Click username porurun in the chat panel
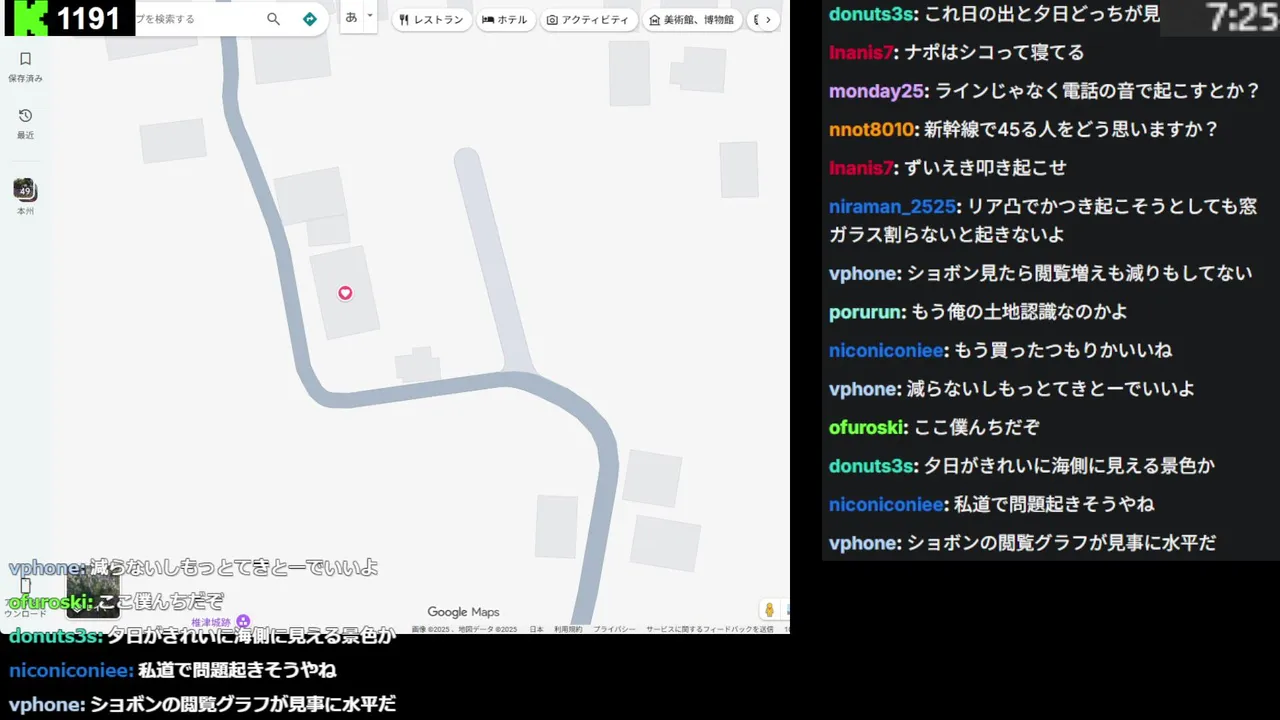The image size is (1280, 720). click(x=866, y=312)
